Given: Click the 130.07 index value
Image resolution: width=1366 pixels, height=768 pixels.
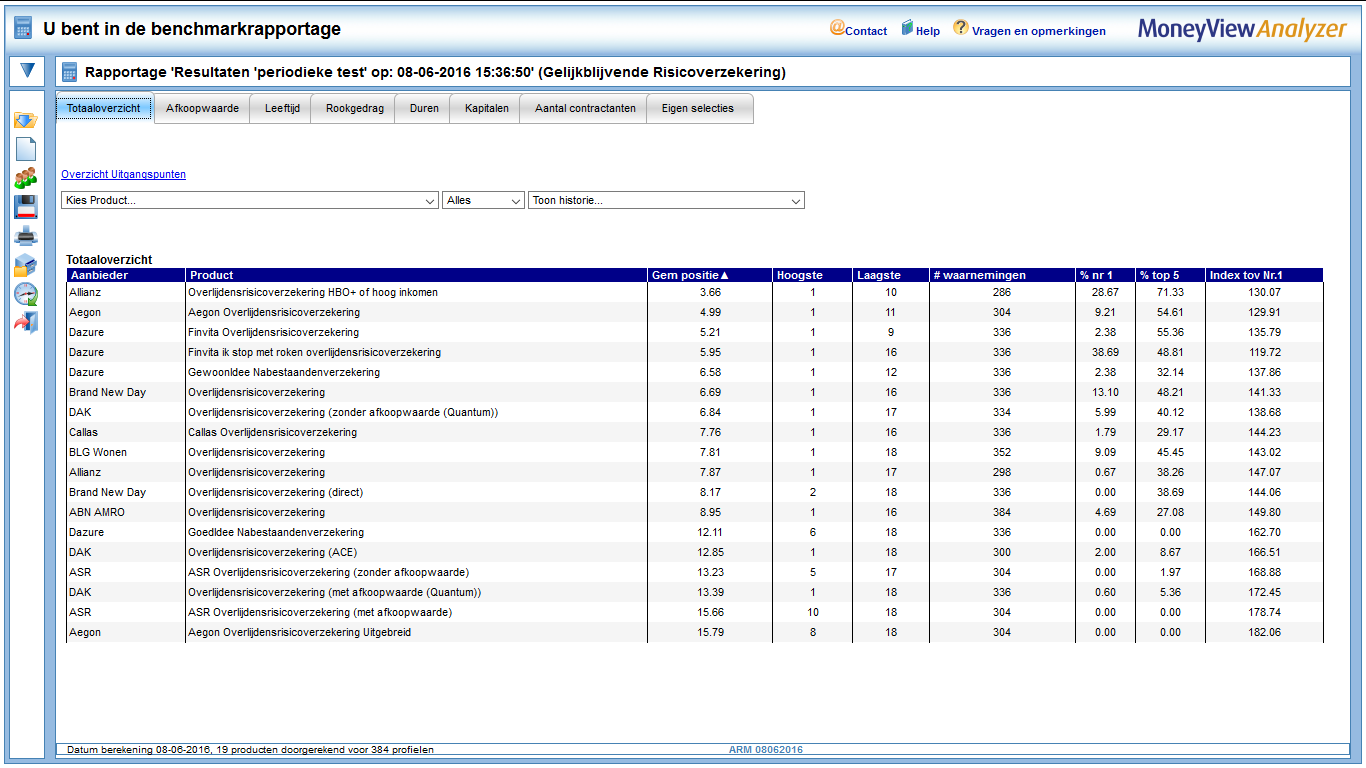Looking at the screenshot, I should click(1265, 292).
